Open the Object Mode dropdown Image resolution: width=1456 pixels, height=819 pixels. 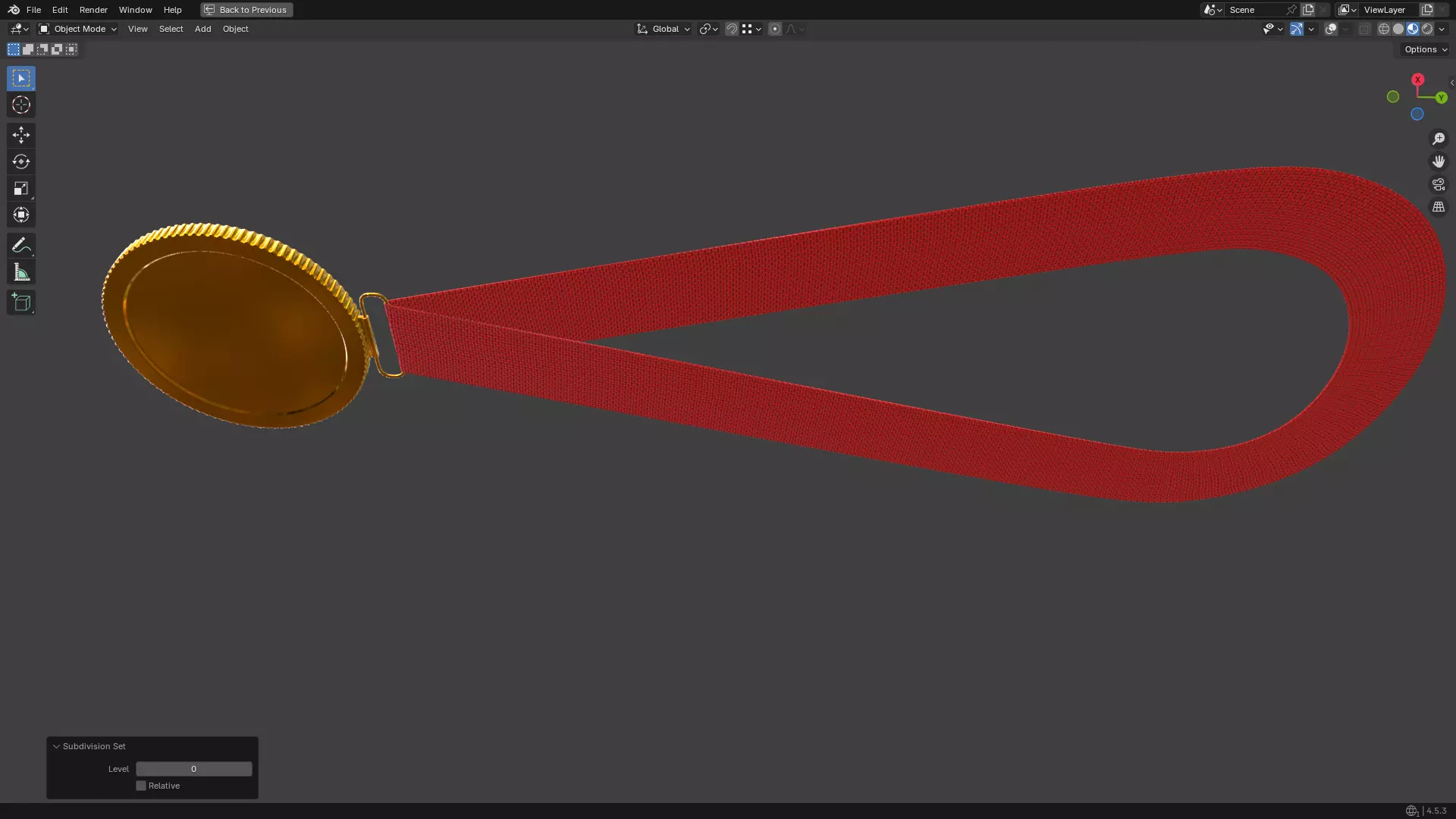pos(77,29)
